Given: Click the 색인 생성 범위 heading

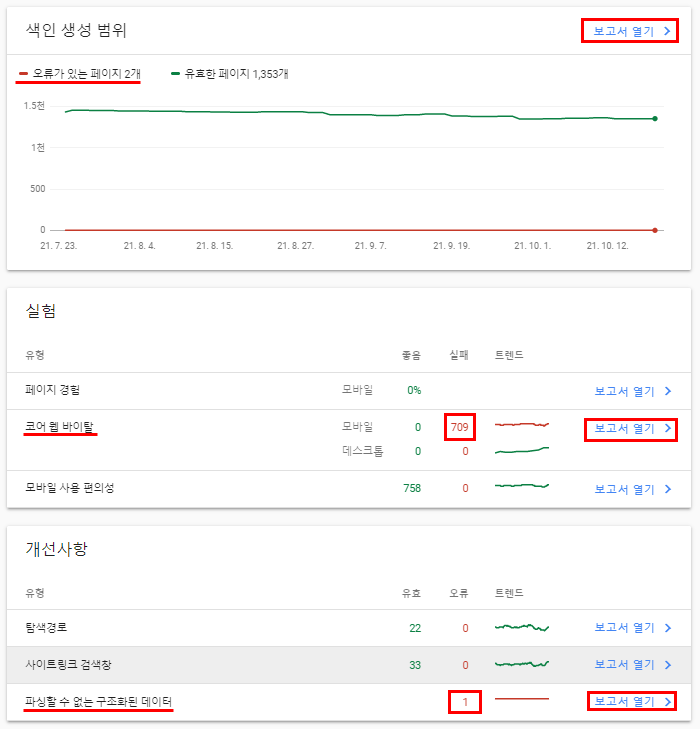Looking at the screenshot, I should (76, 30).
